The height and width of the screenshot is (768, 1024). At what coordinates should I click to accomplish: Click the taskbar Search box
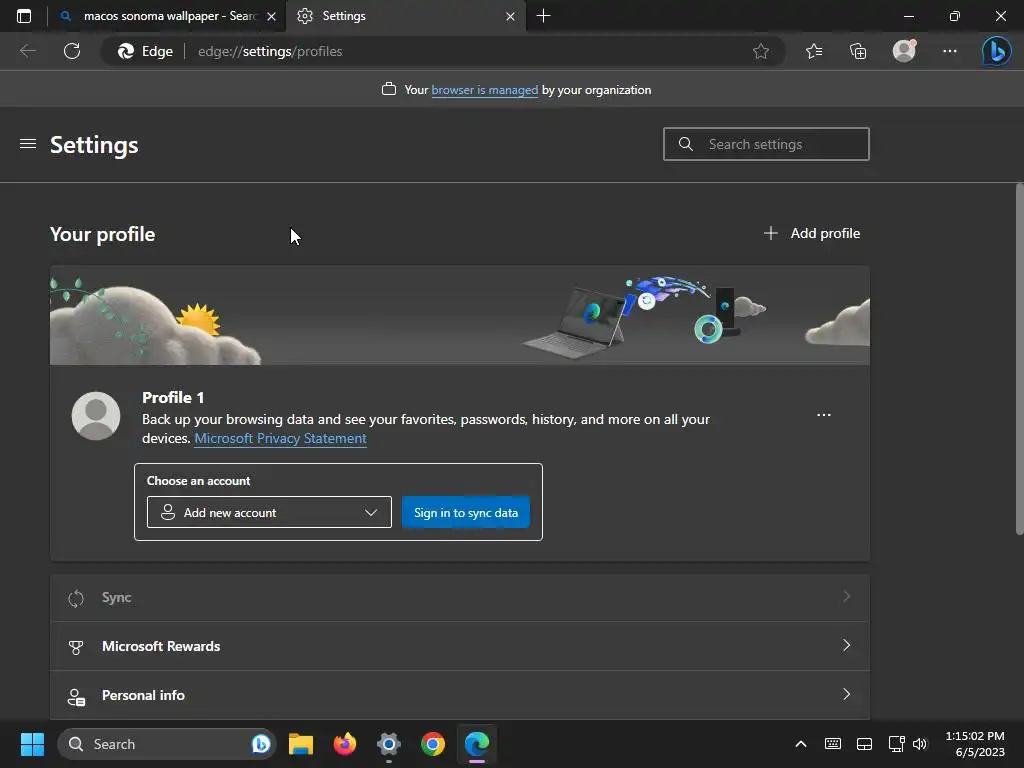click(x=167, y=744)
